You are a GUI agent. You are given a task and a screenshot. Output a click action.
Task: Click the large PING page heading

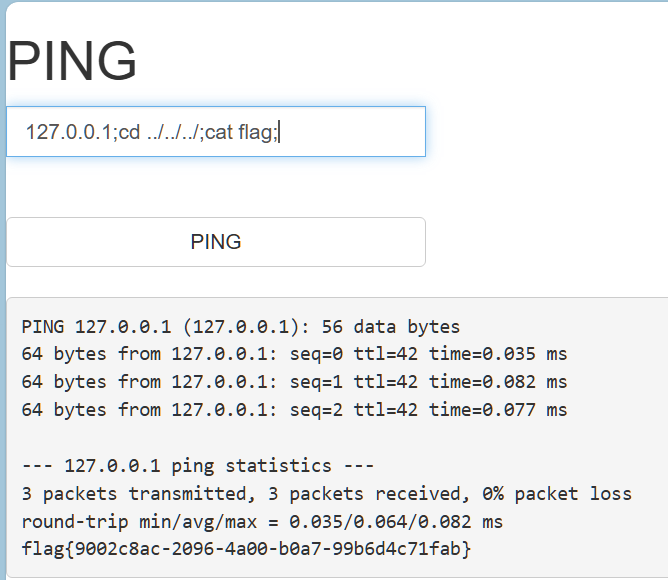click(72, 62)
